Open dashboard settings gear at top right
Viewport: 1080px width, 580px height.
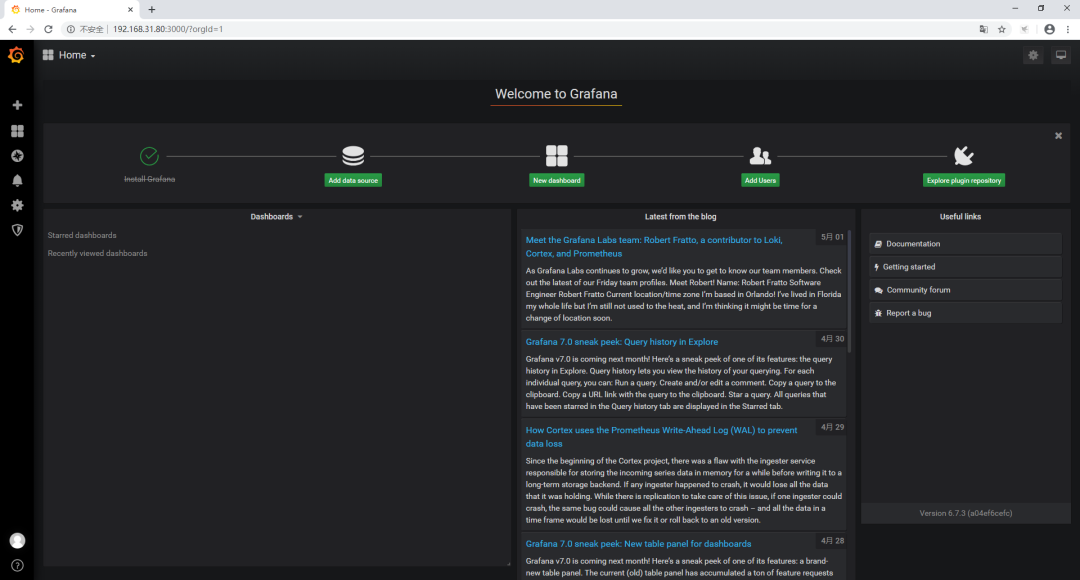1033,55
